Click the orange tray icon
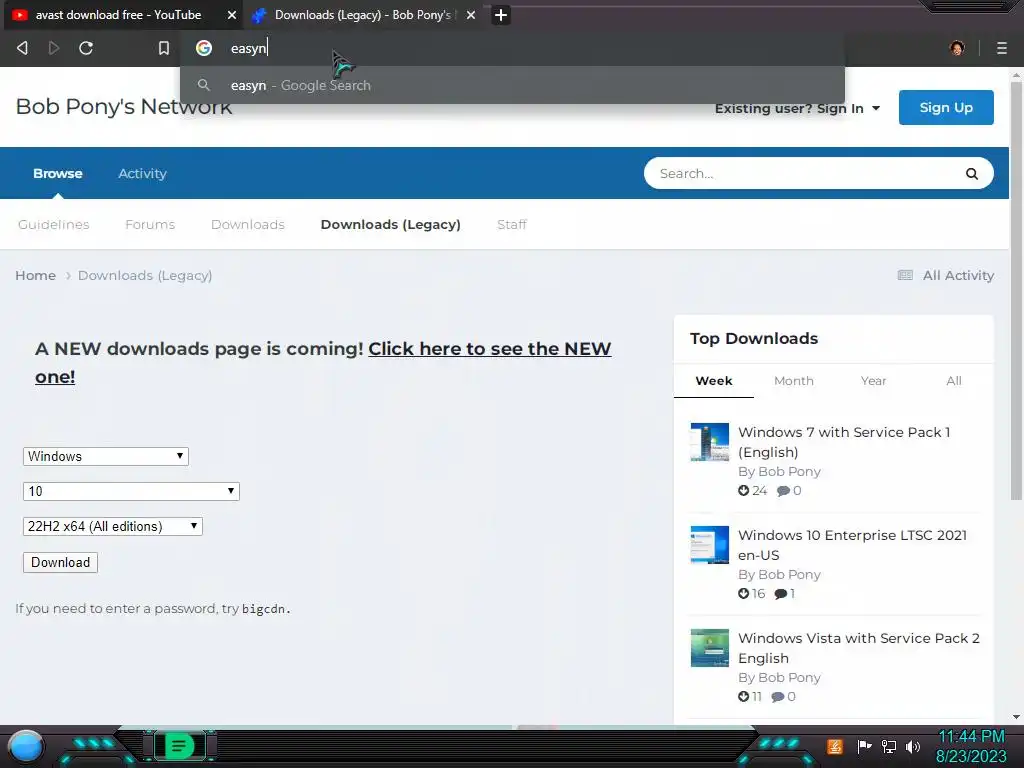 pyautogui.click(x=835, y=746)
